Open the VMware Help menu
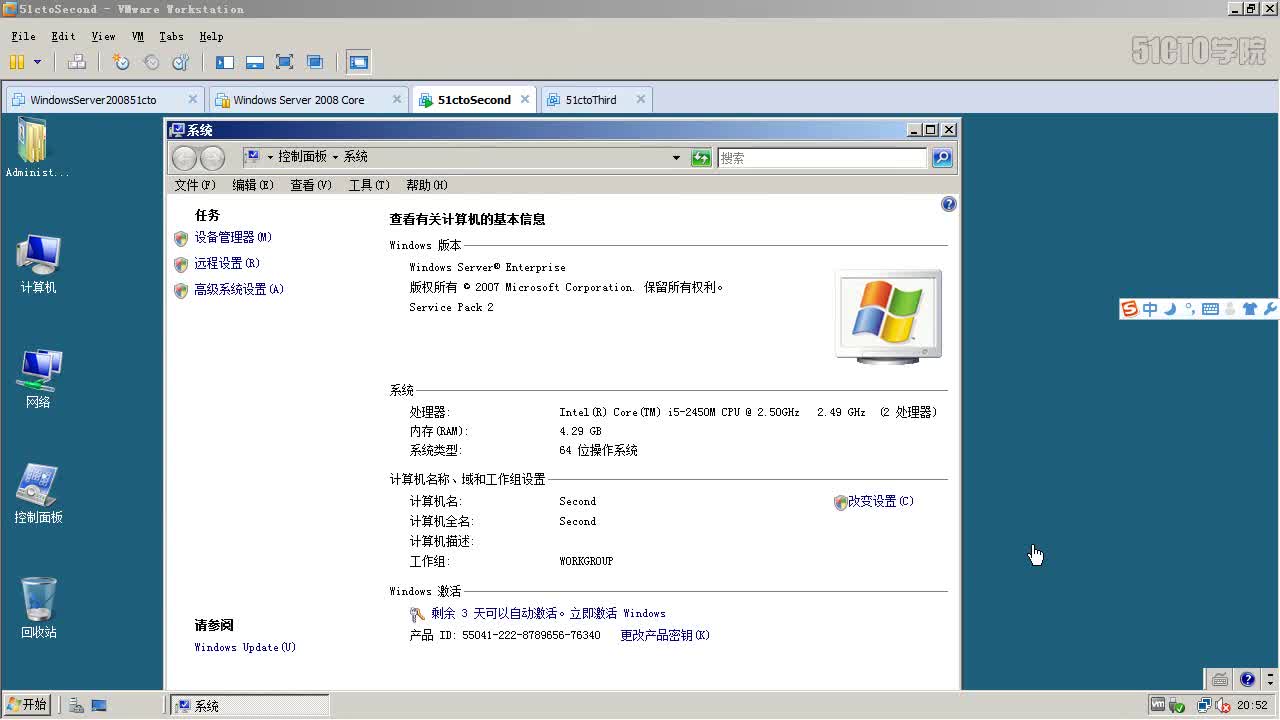This screenshot has width=1280, height=720. pyautogui.click(x=211, y=37)
